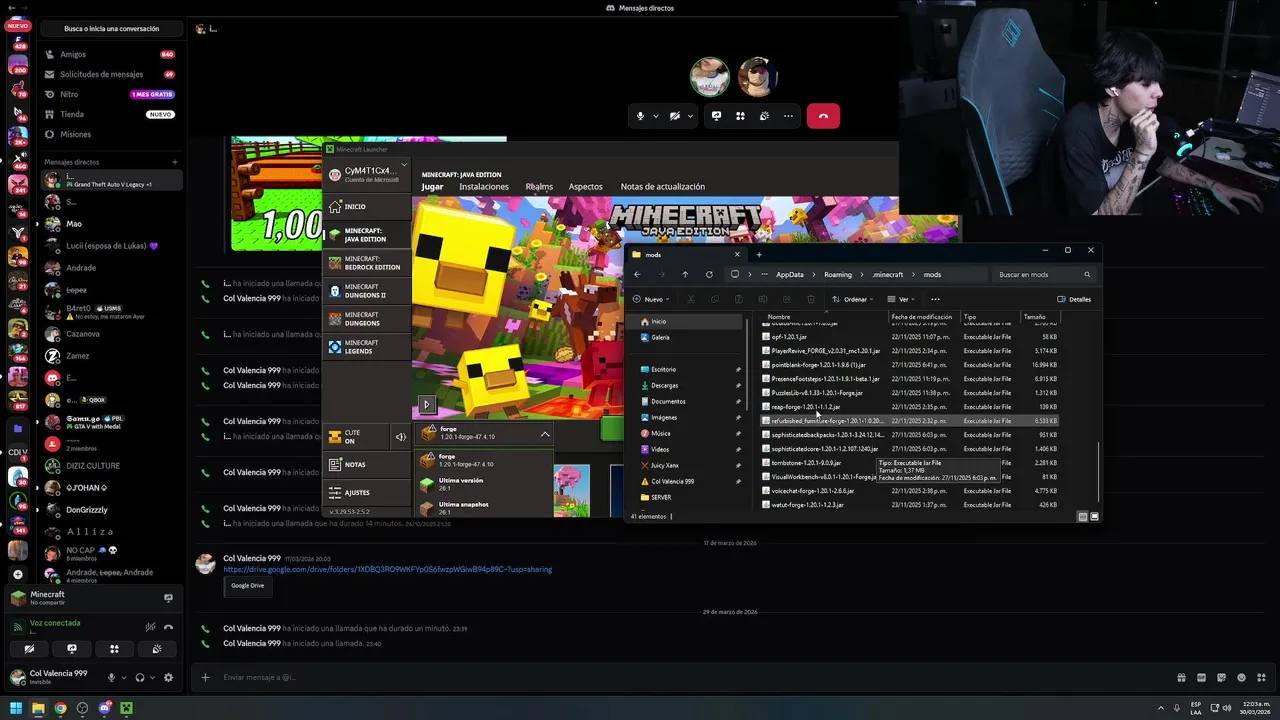The height and width of the screenshot is (720, 1280).
Task: Open Aspectos tab in Minecraft Launcher
Action: coord(586,186)
